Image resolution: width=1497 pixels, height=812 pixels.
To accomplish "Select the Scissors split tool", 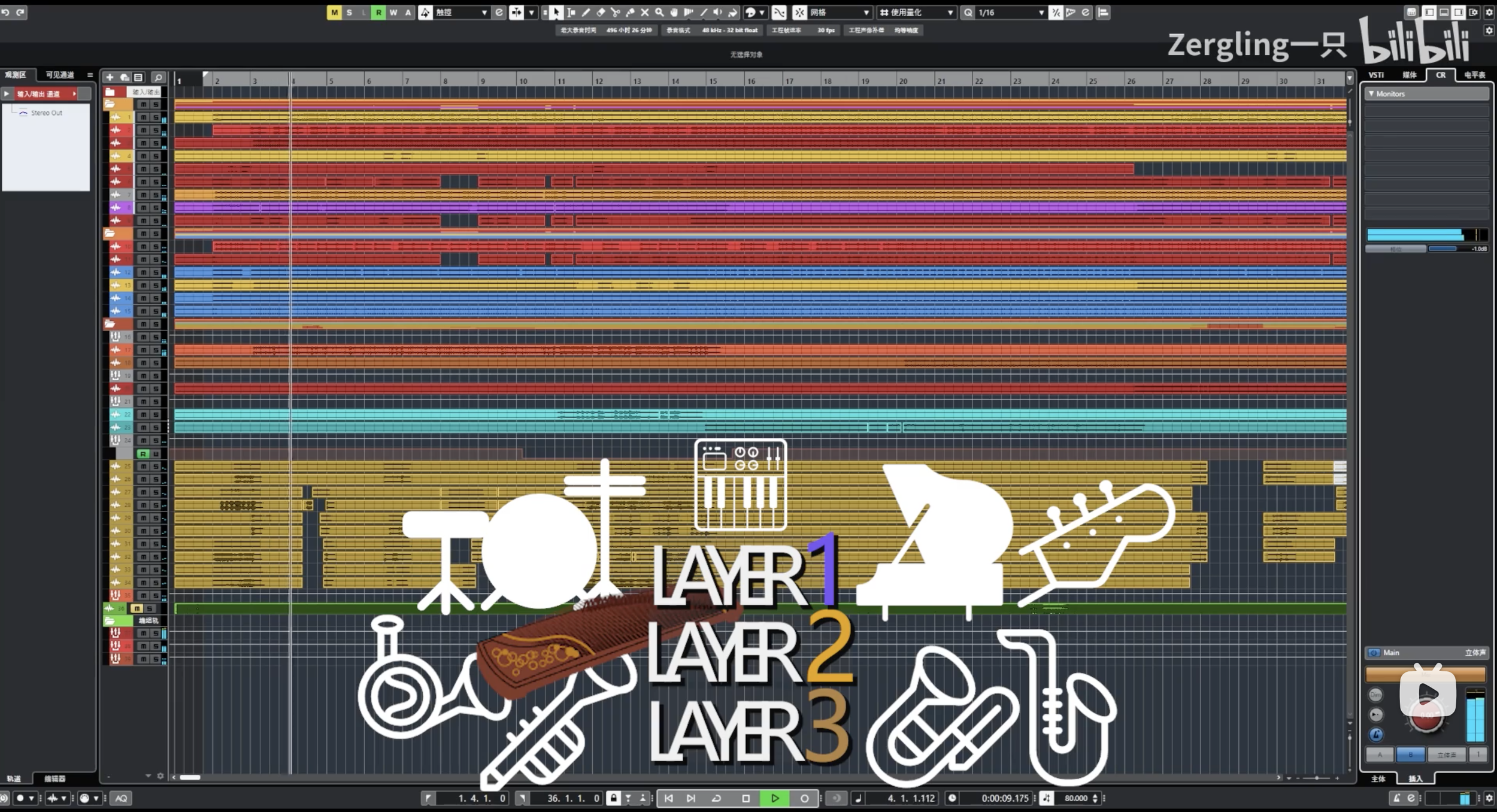I will [x=615, y=13].
